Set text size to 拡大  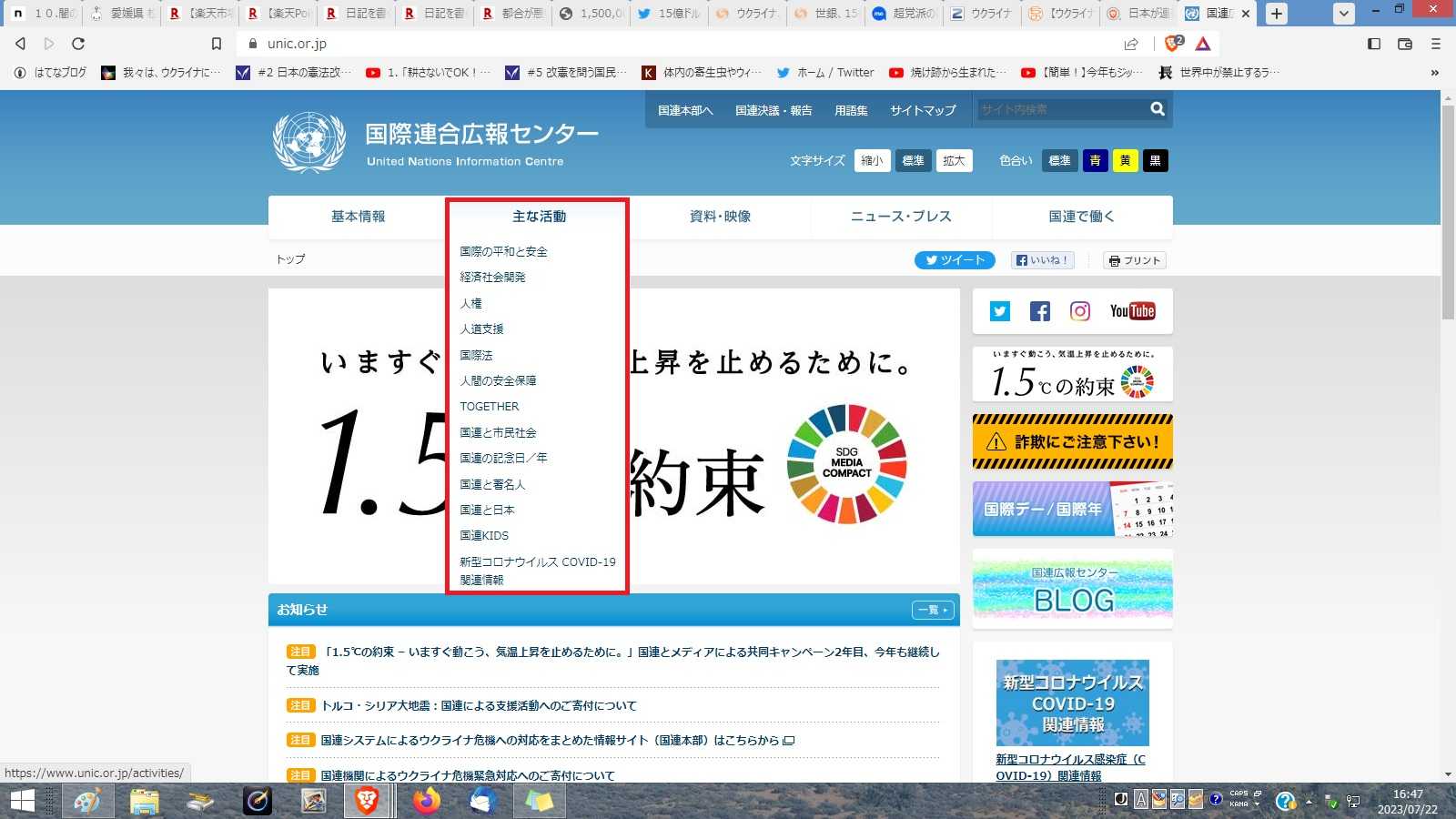click(x=954, y=161)
